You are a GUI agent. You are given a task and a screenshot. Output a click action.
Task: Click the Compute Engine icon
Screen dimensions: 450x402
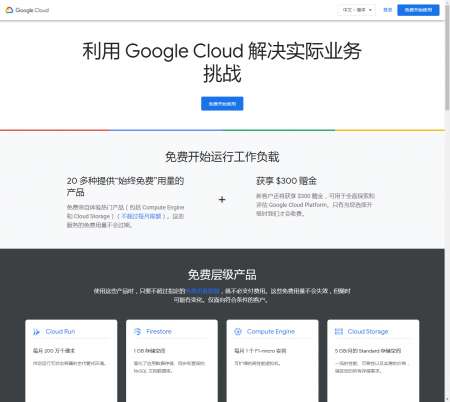click(x=238, y=332)
